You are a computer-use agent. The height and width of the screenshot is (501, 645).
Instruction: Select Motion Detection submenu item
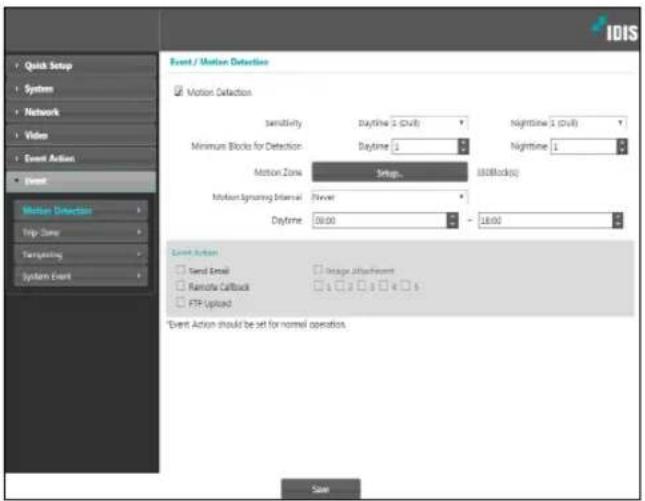click(81, 211)
